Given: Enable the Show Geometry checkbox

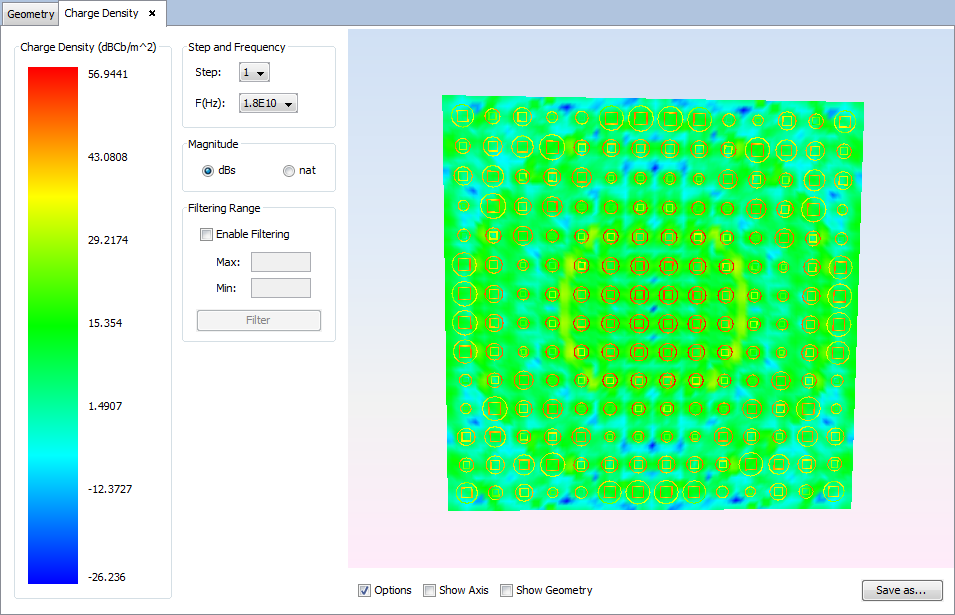Looking at the screenshot, I should click(506, 590).
